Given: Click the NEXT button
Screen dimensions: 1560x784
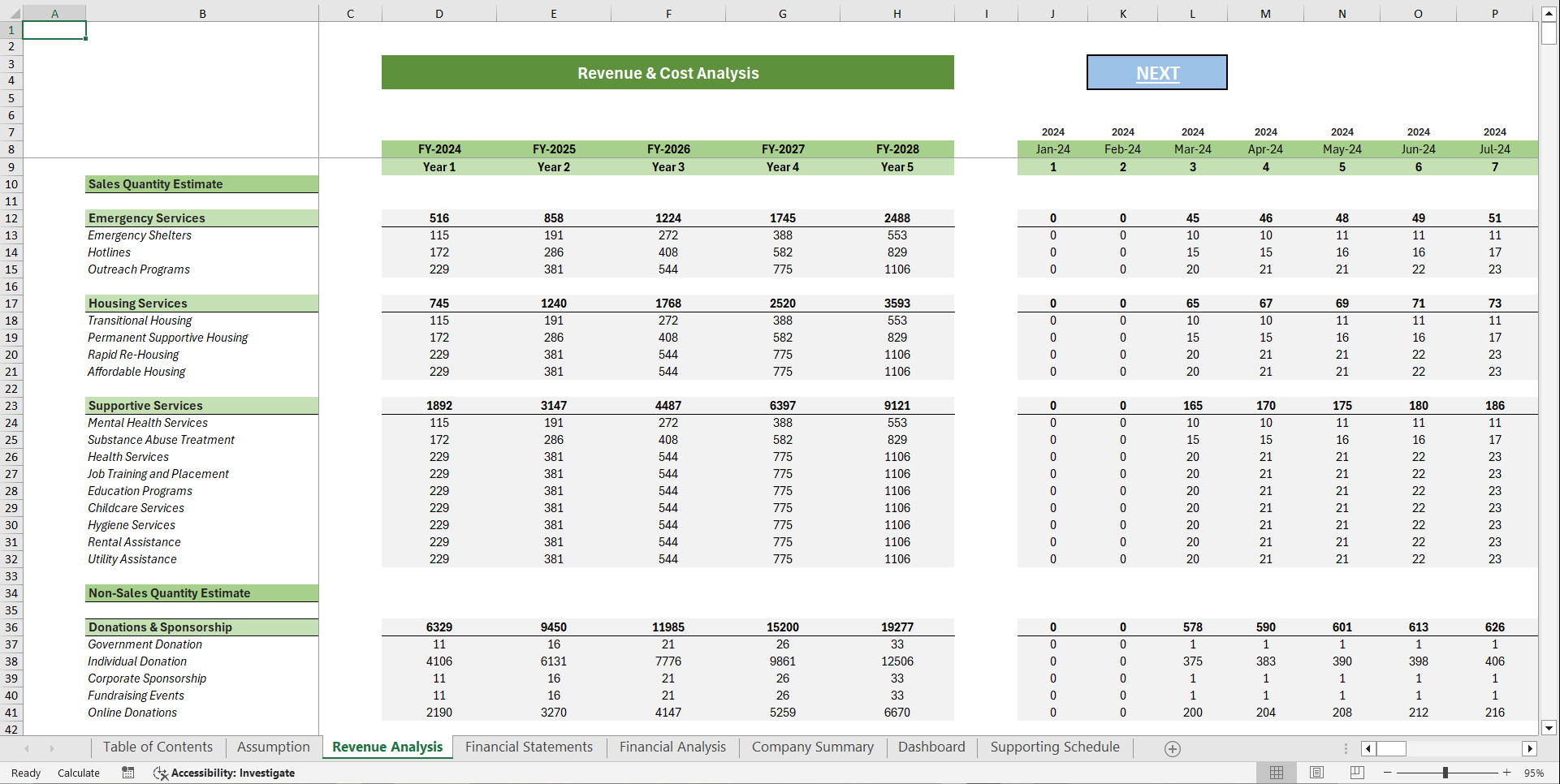Looking at the screenshot, I should coord(1156,72).
